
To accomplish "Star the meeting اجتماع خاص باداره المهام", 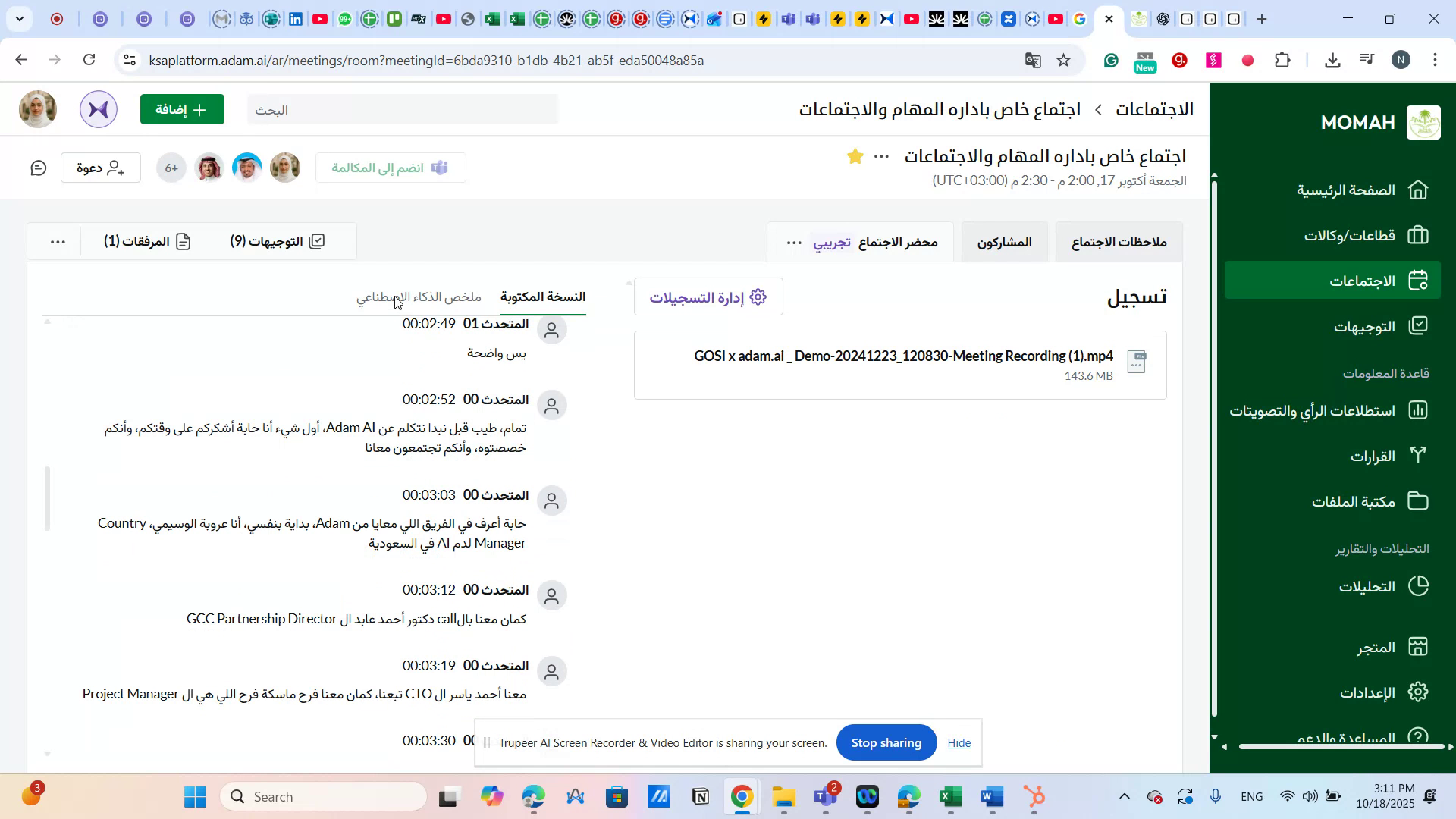I will click(x=855, y=156).
